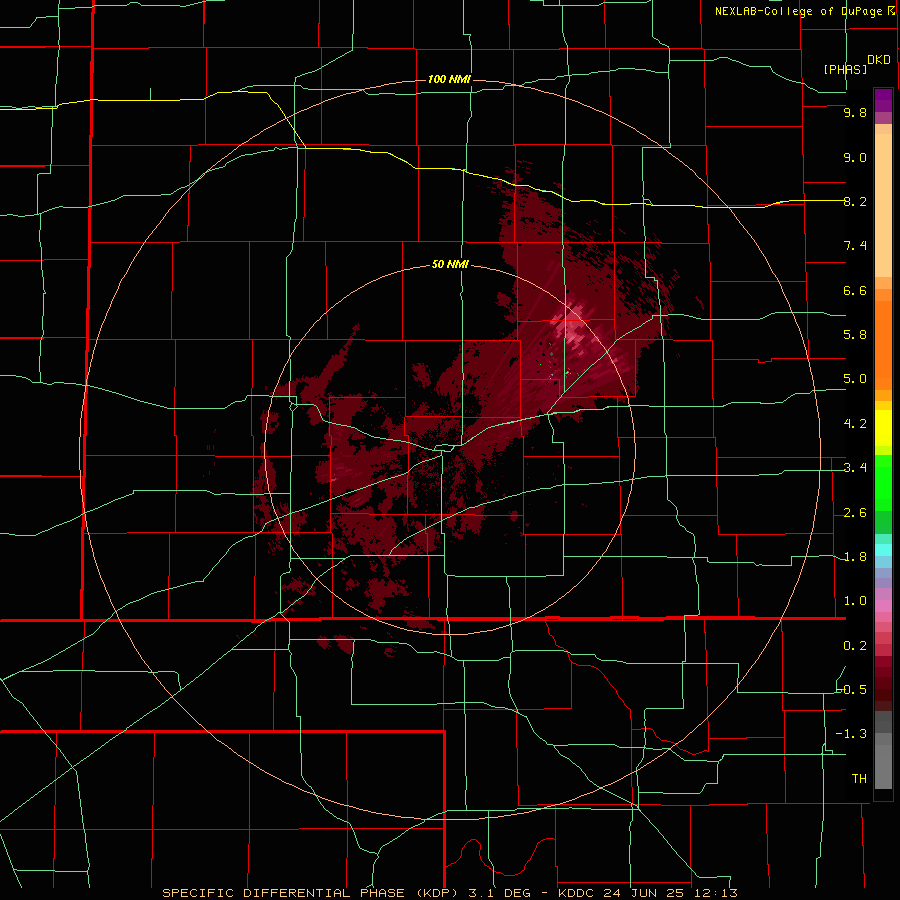
Task: Click the TH threshold label on the scale
Action: coord(859,779)
